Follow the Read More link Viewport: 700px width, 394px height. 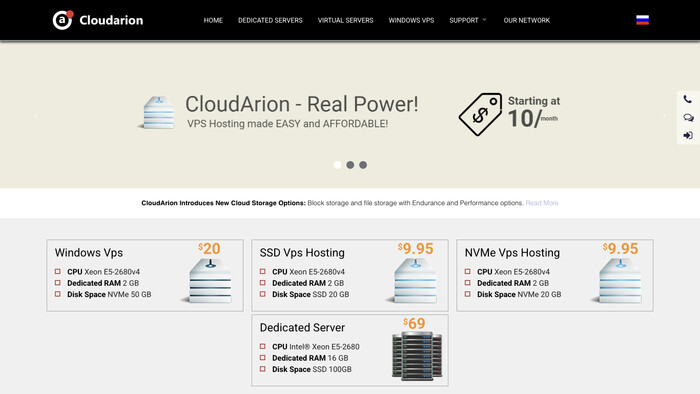pyautogui.click(x=542, y=203)
